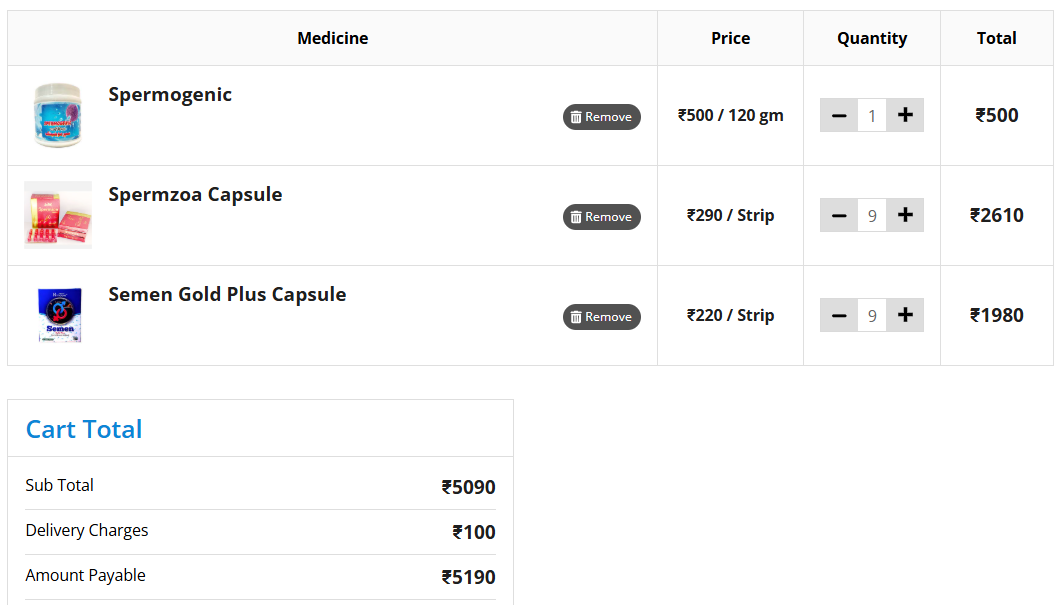Decrease Spermogenic quantity with minus icon

pos(839,115)
